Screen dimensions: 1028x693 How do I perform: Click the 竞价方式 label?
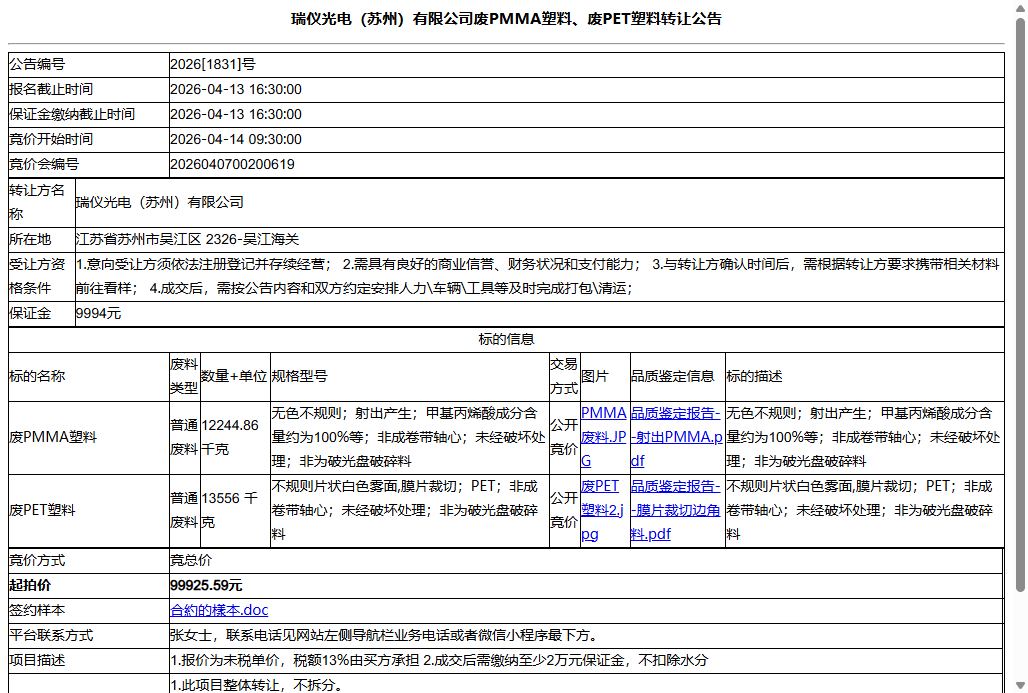pyautogui.click(x=37, y=561)
